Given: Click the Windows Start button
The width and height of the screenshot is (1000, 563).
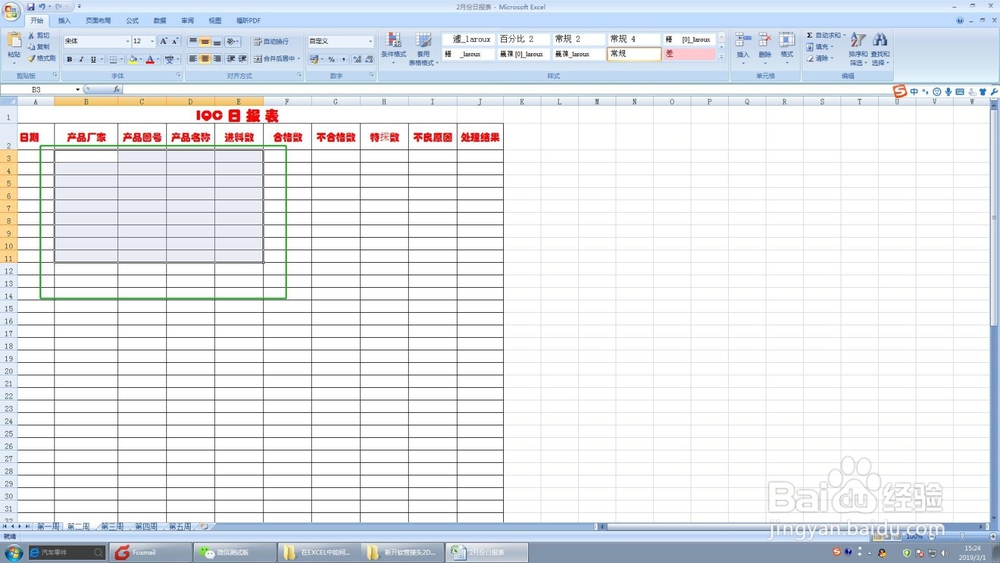Looking at the screenshot, I should coord(13,552).
